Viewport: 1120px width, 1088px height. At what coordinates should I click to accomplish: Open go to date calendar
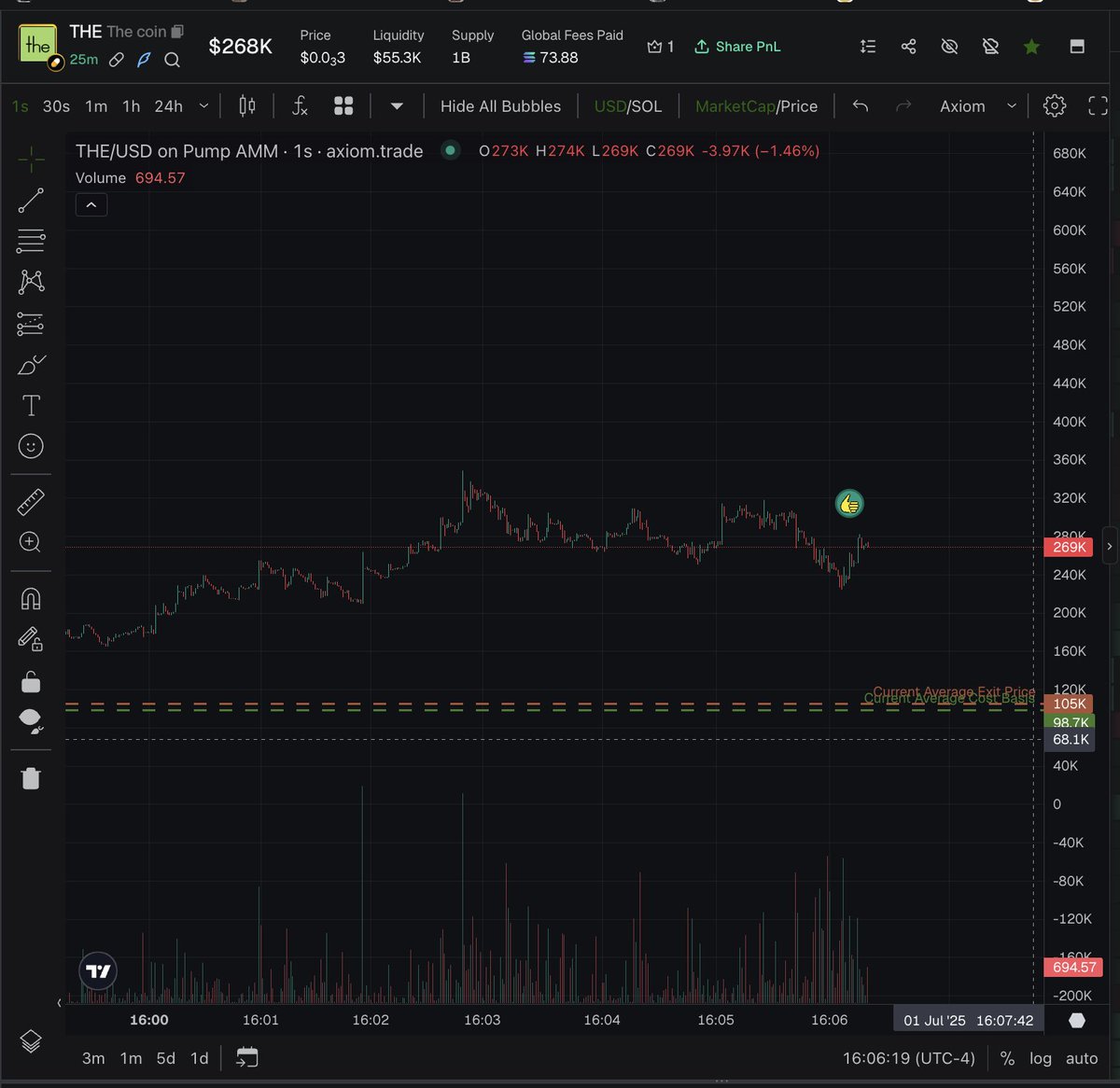(247, 1058)
